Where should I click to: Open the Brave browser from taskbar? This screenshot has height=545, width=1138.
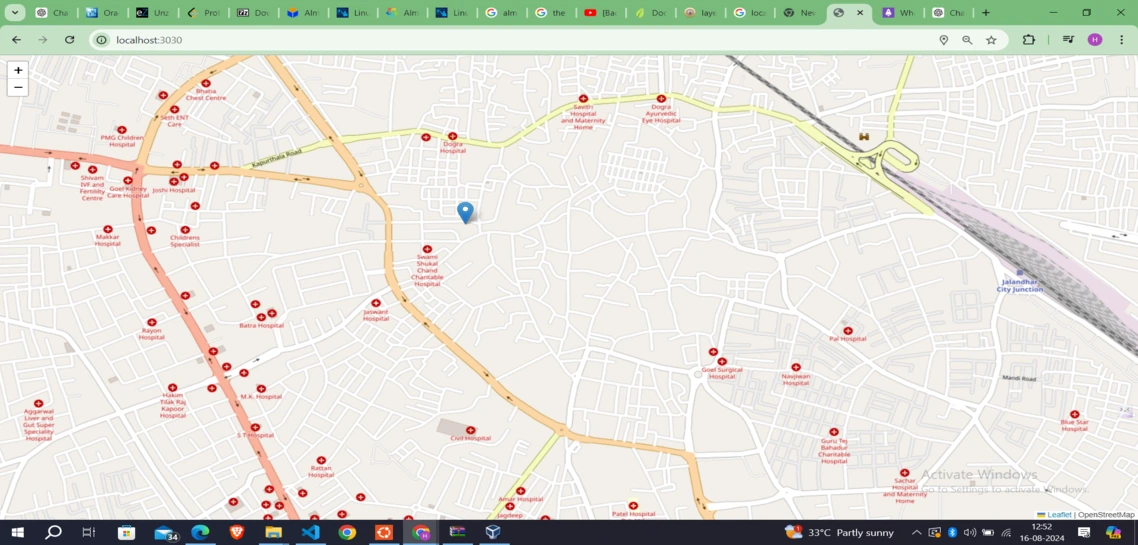[x=237, y=533]
